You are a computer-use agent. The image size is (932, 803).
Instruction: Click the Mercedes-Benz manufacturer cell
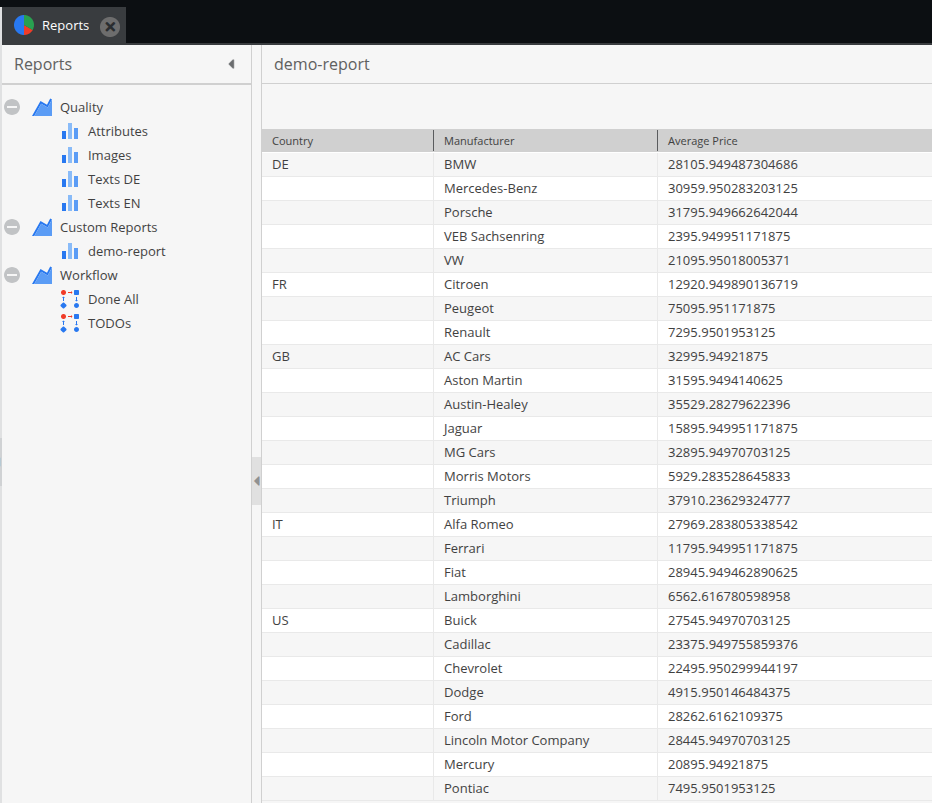[x=546, y=188]
